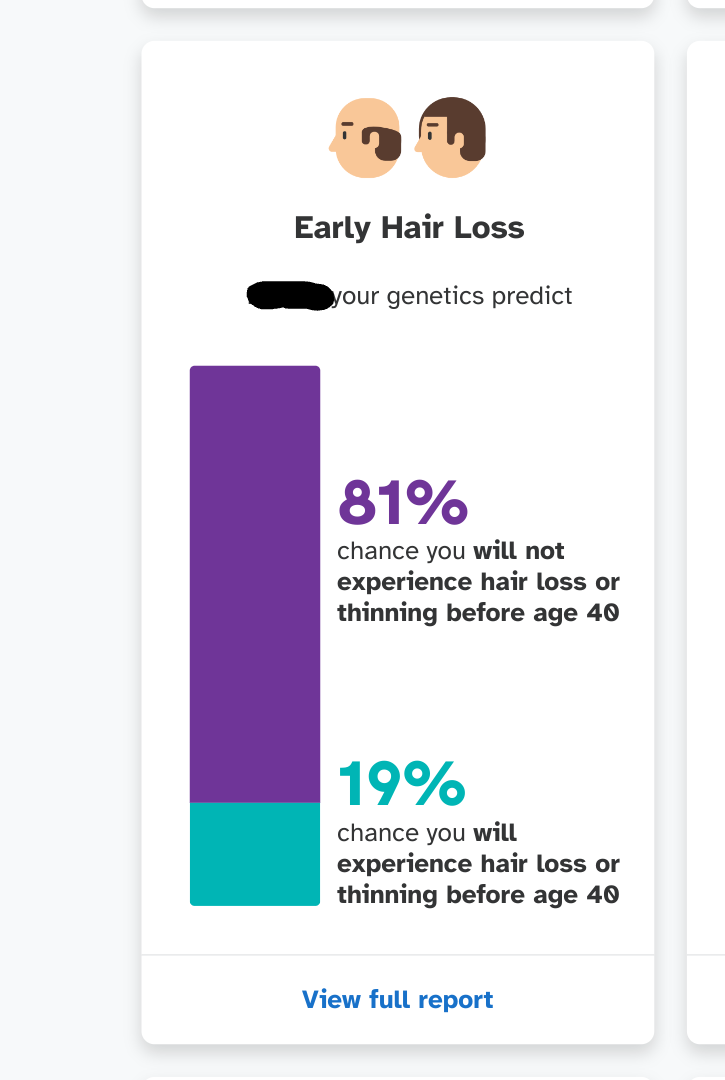Select the partially visible card at right edge
This screenshot has width=725, height=1080.
[x=706, y=542]
